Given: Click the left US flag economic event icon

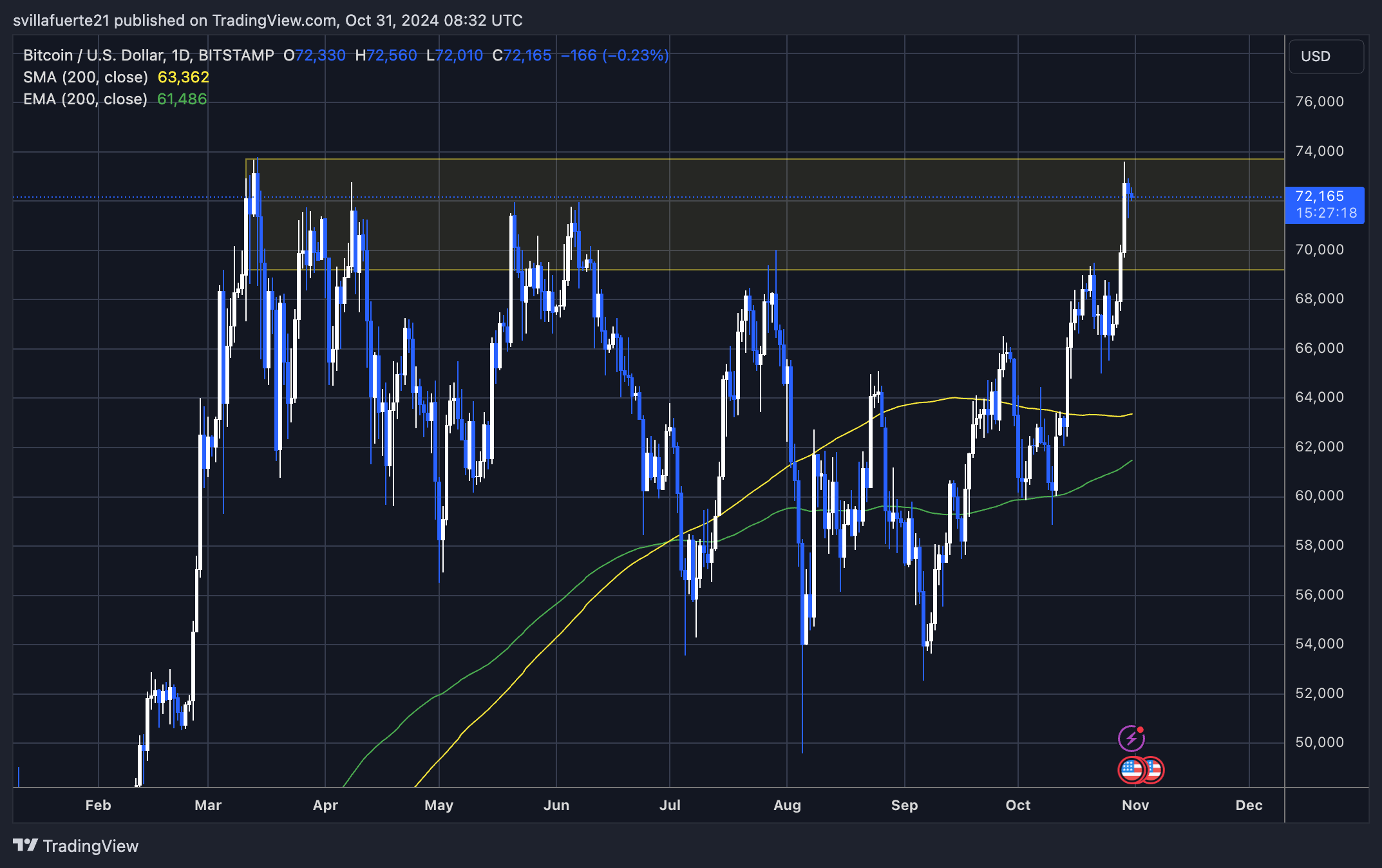Looking at the screenshot, I should pos(1131,769).
